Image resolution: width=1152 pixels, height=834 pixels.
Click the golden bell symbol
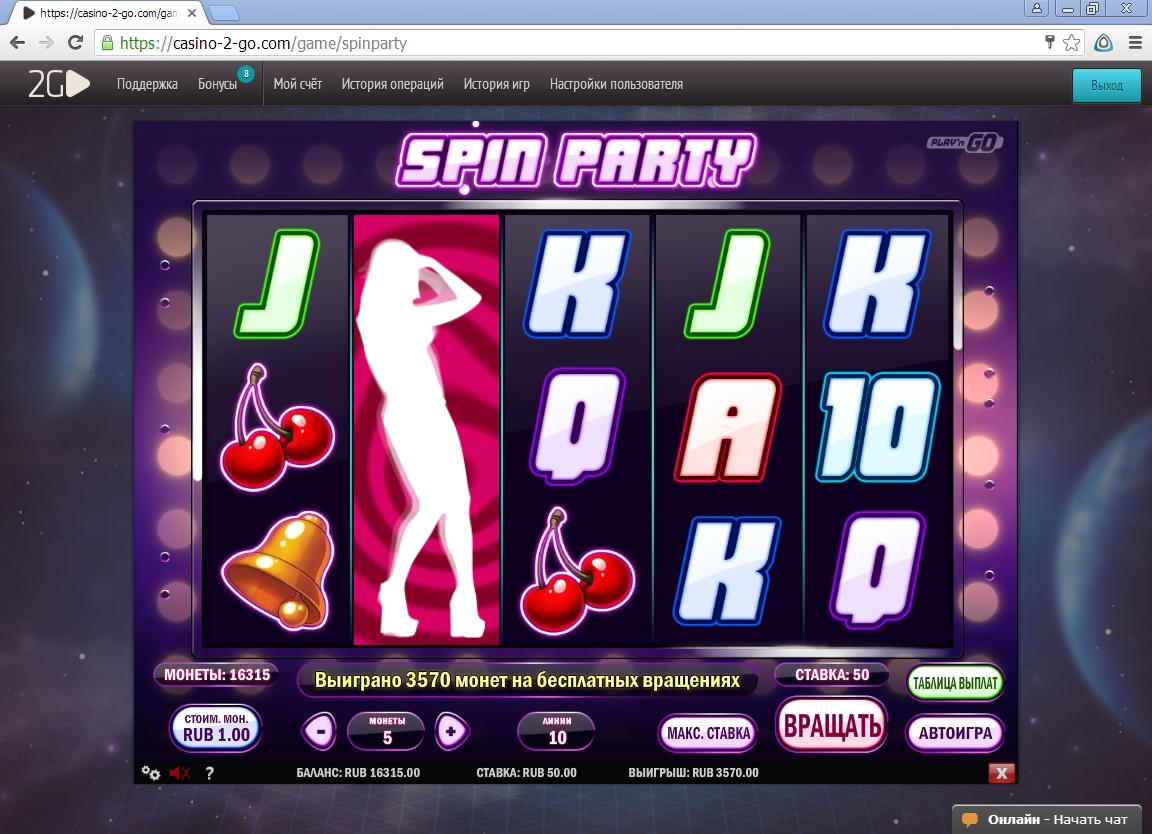tap(278, 571)
